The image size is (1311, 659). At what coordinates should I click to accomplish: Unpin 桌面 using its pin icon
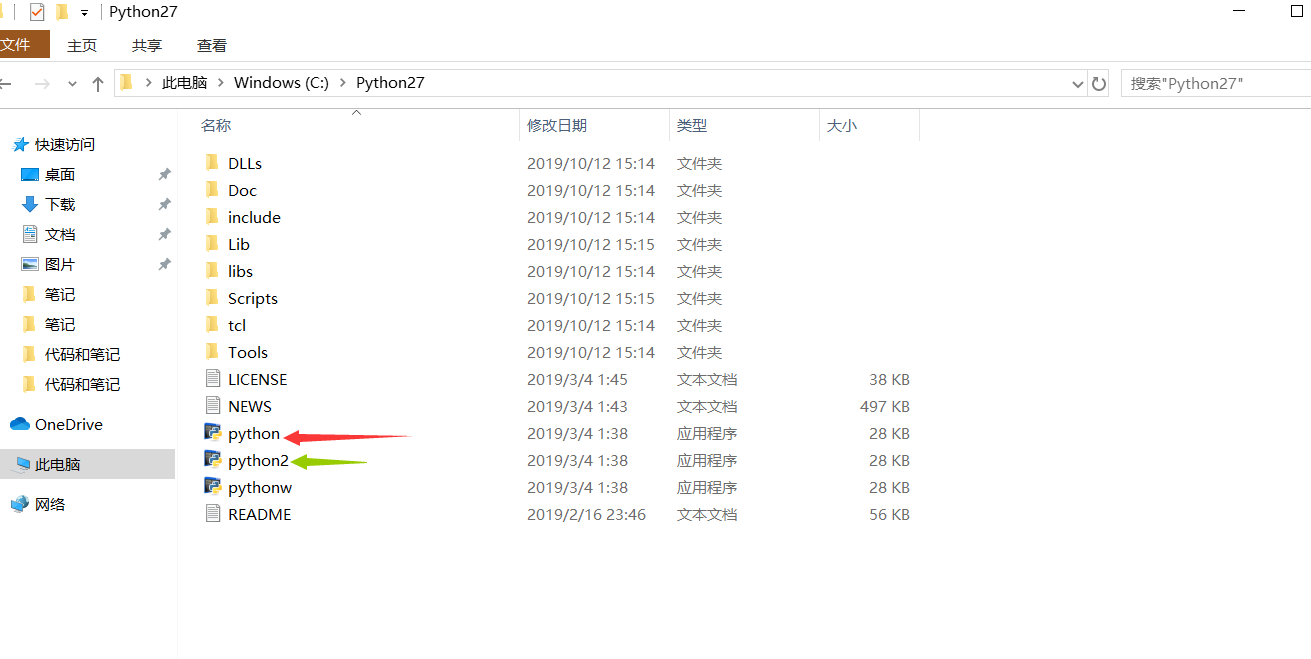pos(164,174)
